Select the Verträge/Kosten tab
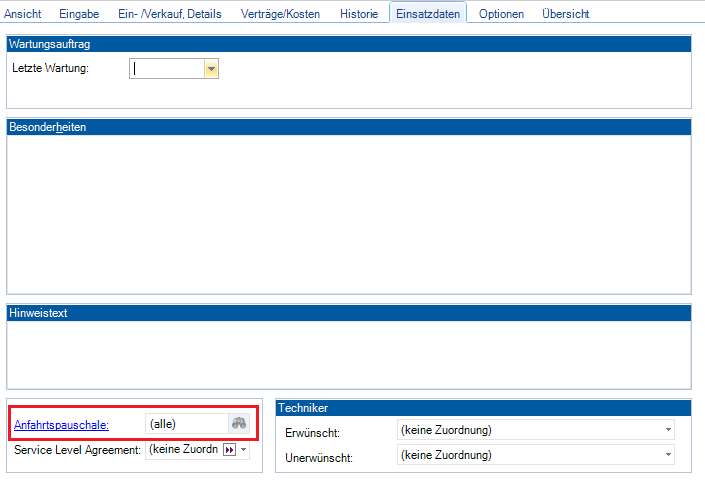This screenshot has height=485, width=705. click(280, 14)
